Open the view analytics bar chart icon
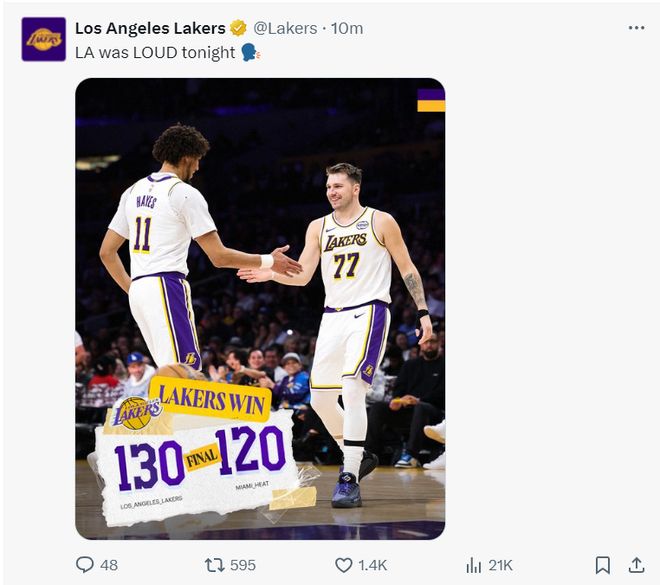This screenshot has width=660, height=585. 473,565
